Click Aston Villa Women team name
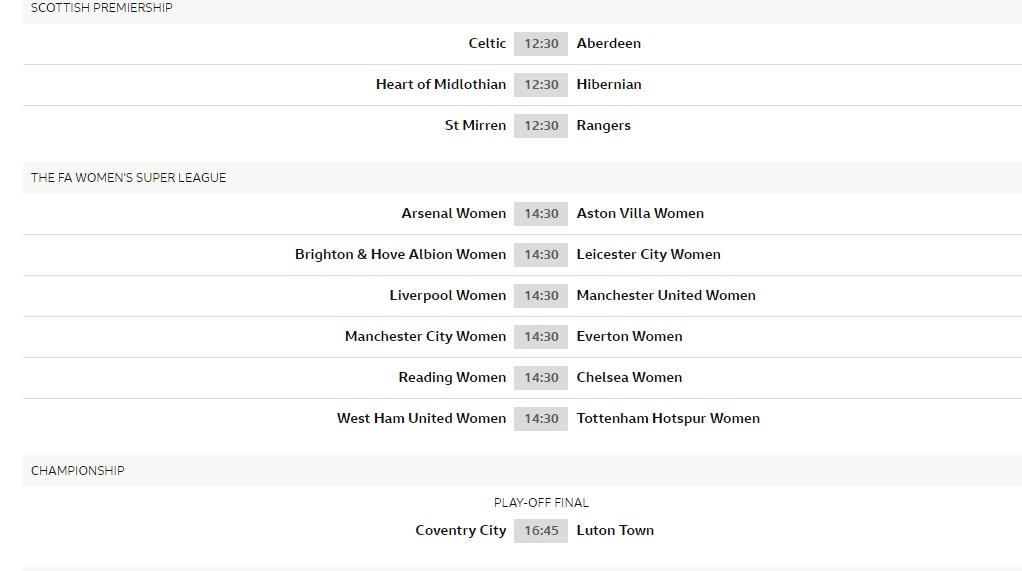This screenshot has height=571, width=1022. point(640,213)
